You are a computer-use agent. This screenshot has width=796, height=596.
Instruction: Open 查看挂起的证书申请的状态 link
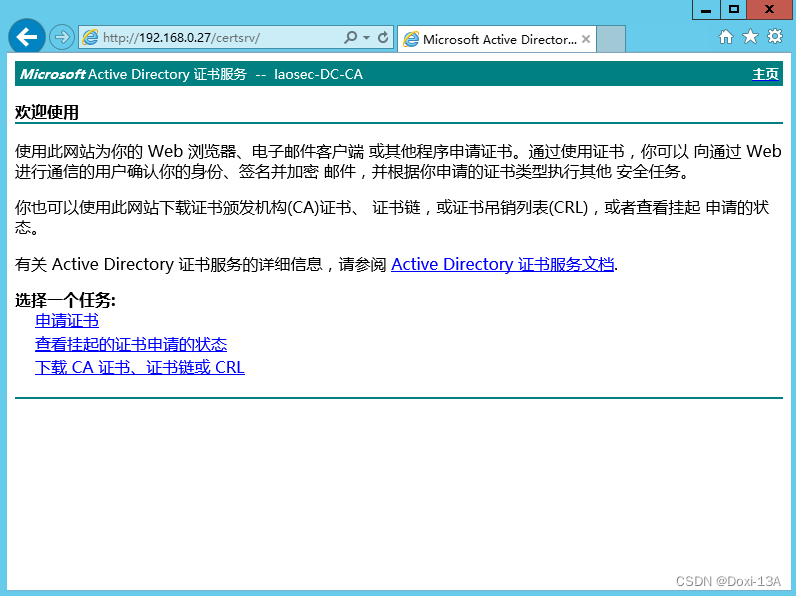click(x=131, y=344)
